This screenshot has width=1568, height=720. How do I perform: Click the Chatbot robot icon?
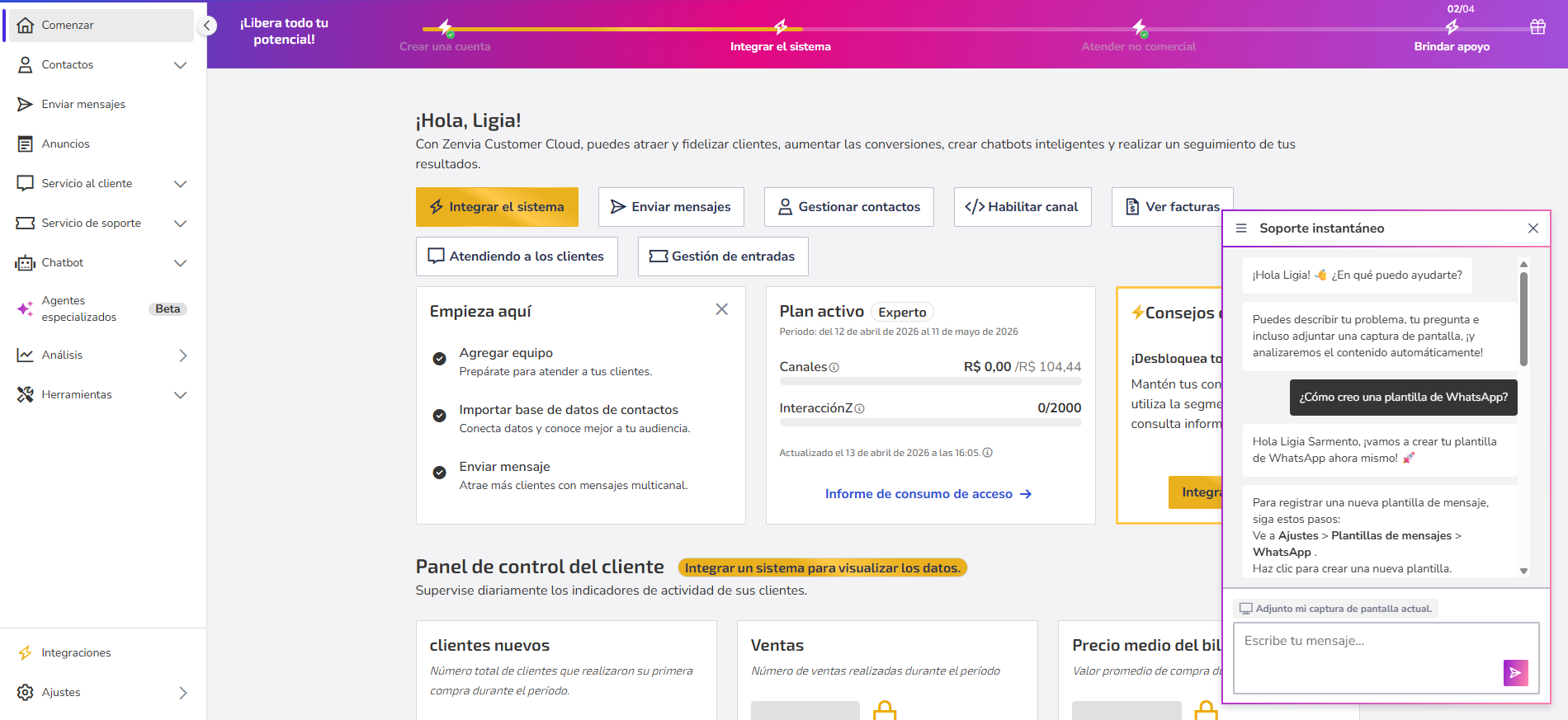pyautogui.click(x=26, y=262)
